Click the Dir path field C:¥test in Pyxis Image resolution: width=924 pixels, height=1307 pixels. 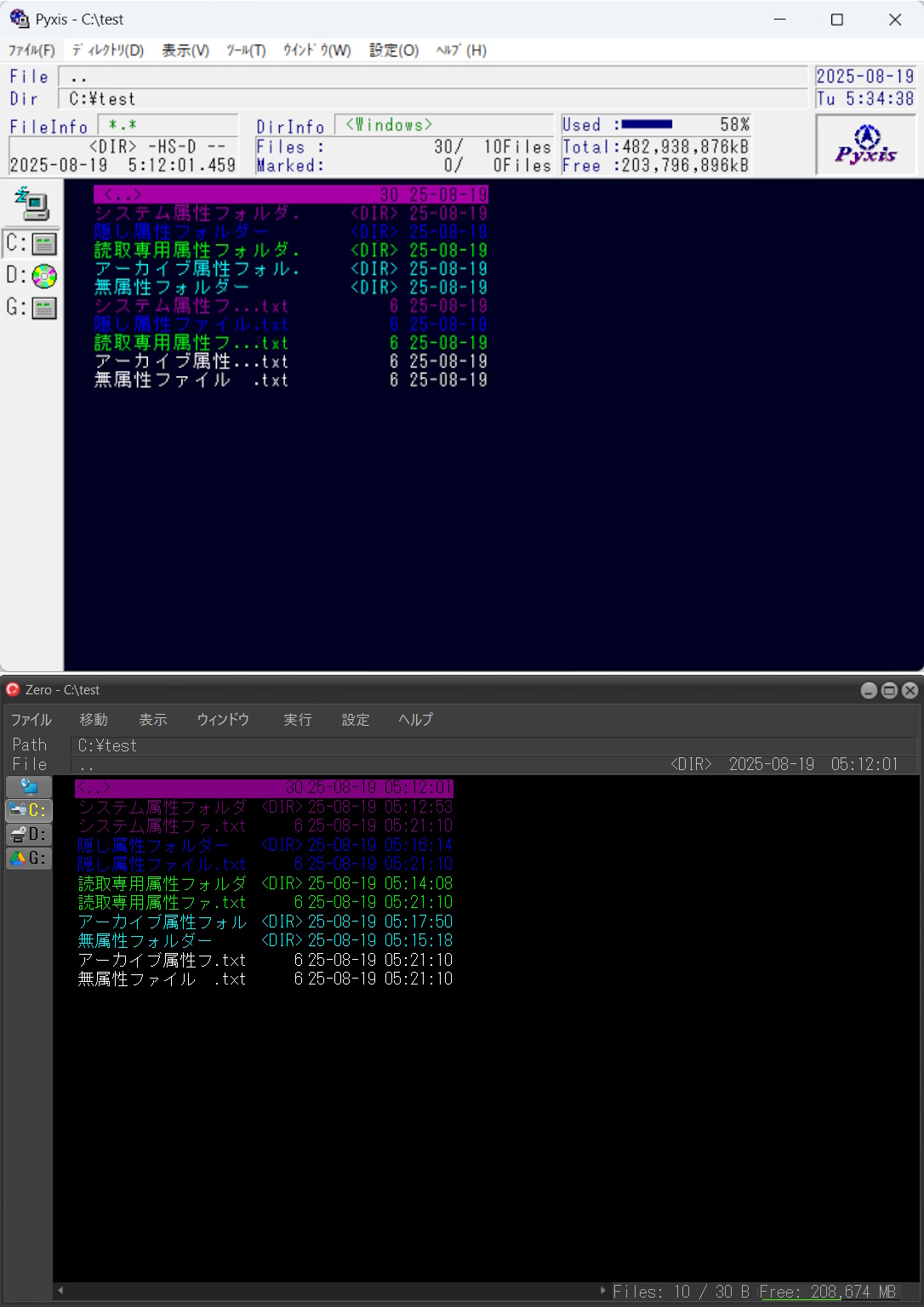pyautogui.click(x=432, y=99)
